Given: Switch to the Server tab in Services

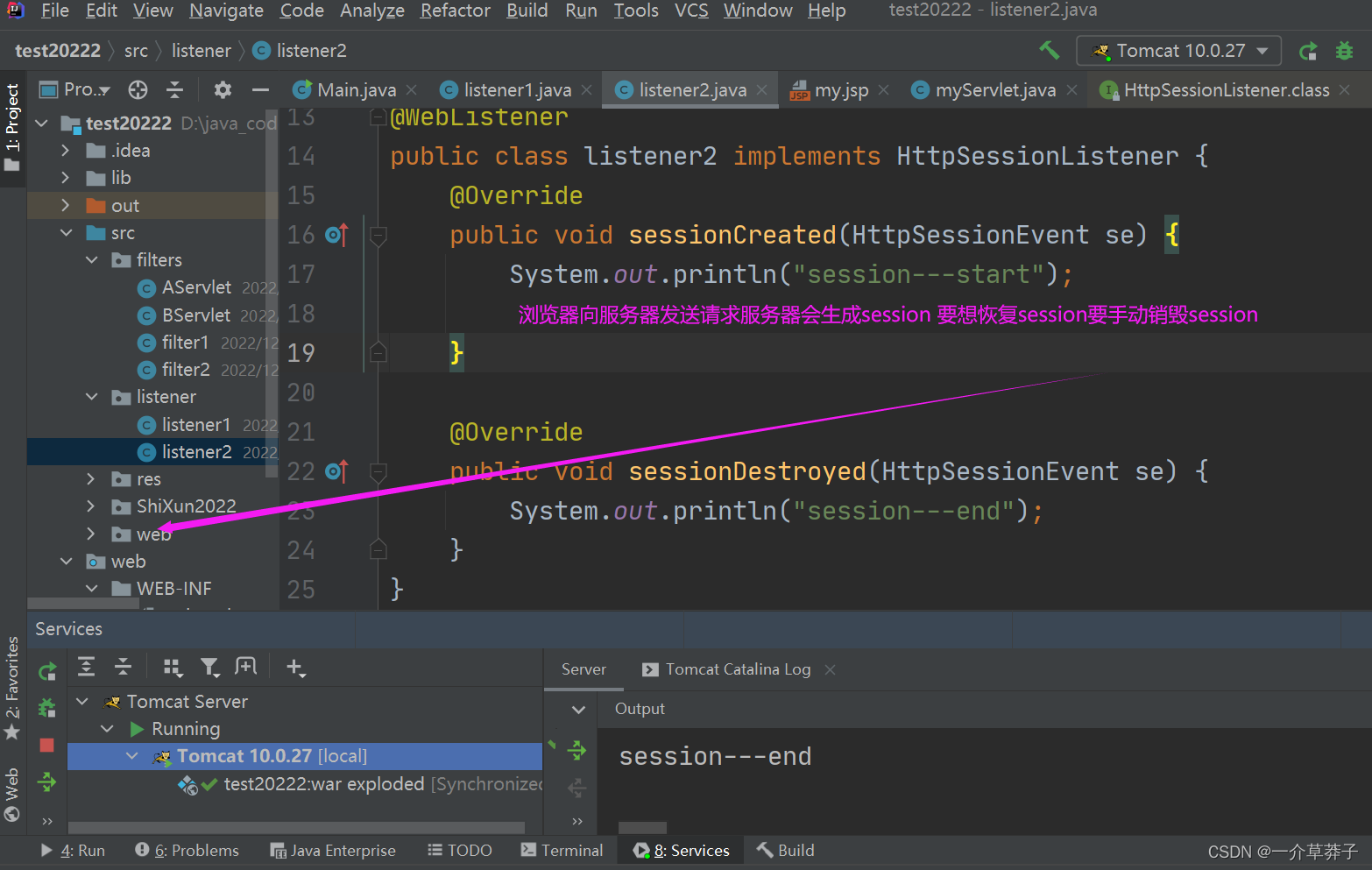Looking at the screenshot, I should [x=583, y=669].
